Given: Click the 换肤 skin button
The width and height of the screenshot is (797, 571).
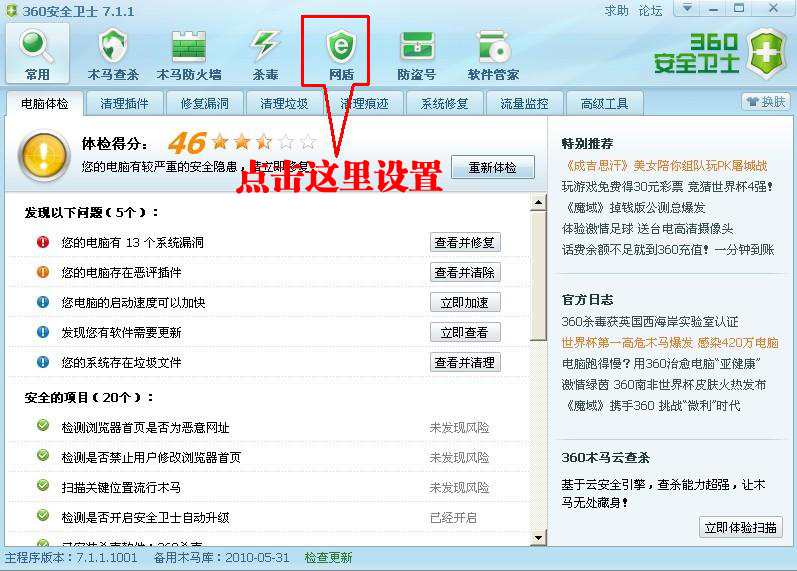Looking at the screenshot, I should tap(766, 102).
